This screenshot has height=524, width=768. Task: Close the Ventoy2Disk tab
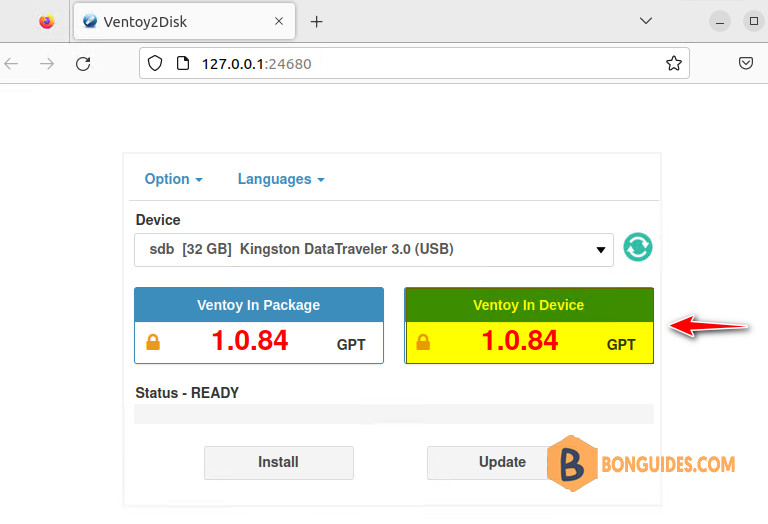pos(279,21)
